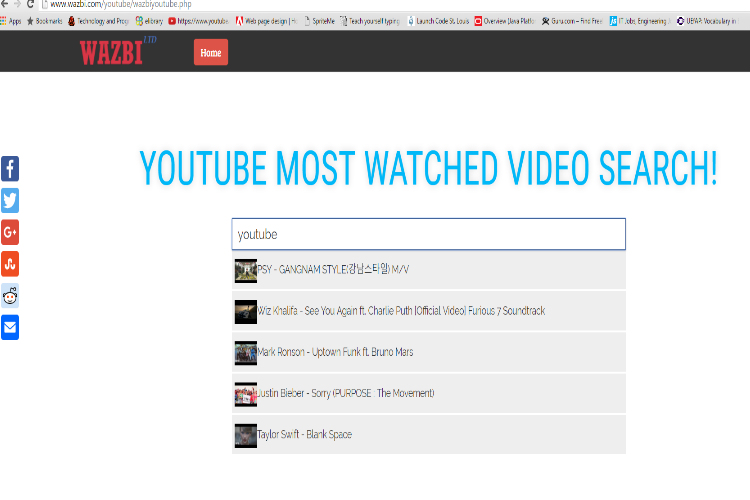Click Taylor Swift Blank Space thumbnail
Viewport: 750px width, 500px height.
point(245,435)
